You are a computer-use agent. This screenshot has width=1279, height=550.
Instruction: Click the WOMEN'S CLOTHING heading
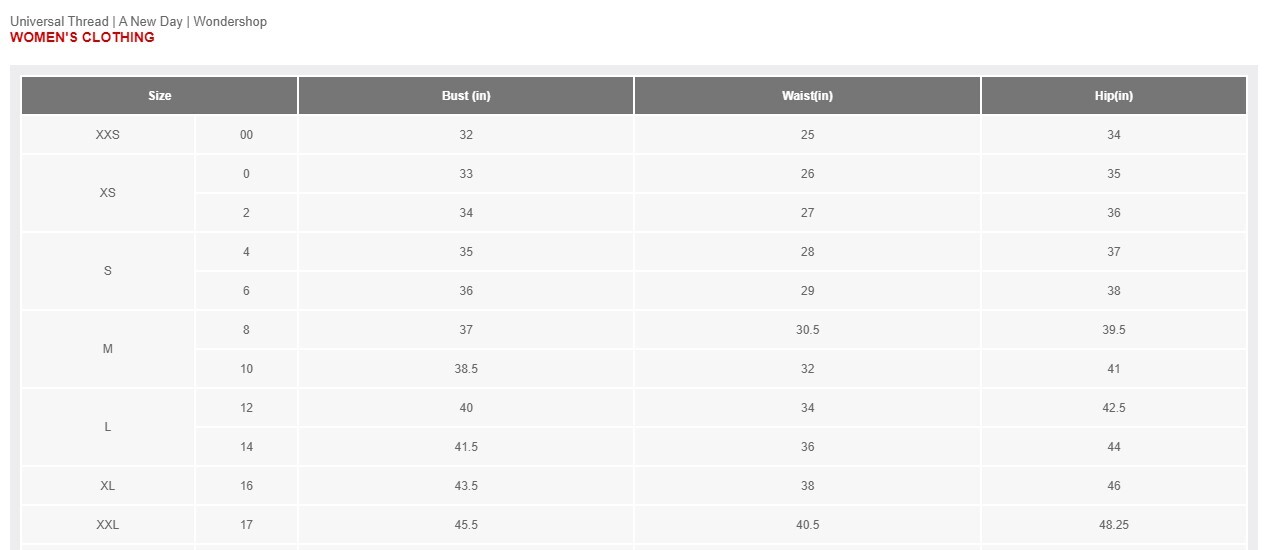click(82, 37)
